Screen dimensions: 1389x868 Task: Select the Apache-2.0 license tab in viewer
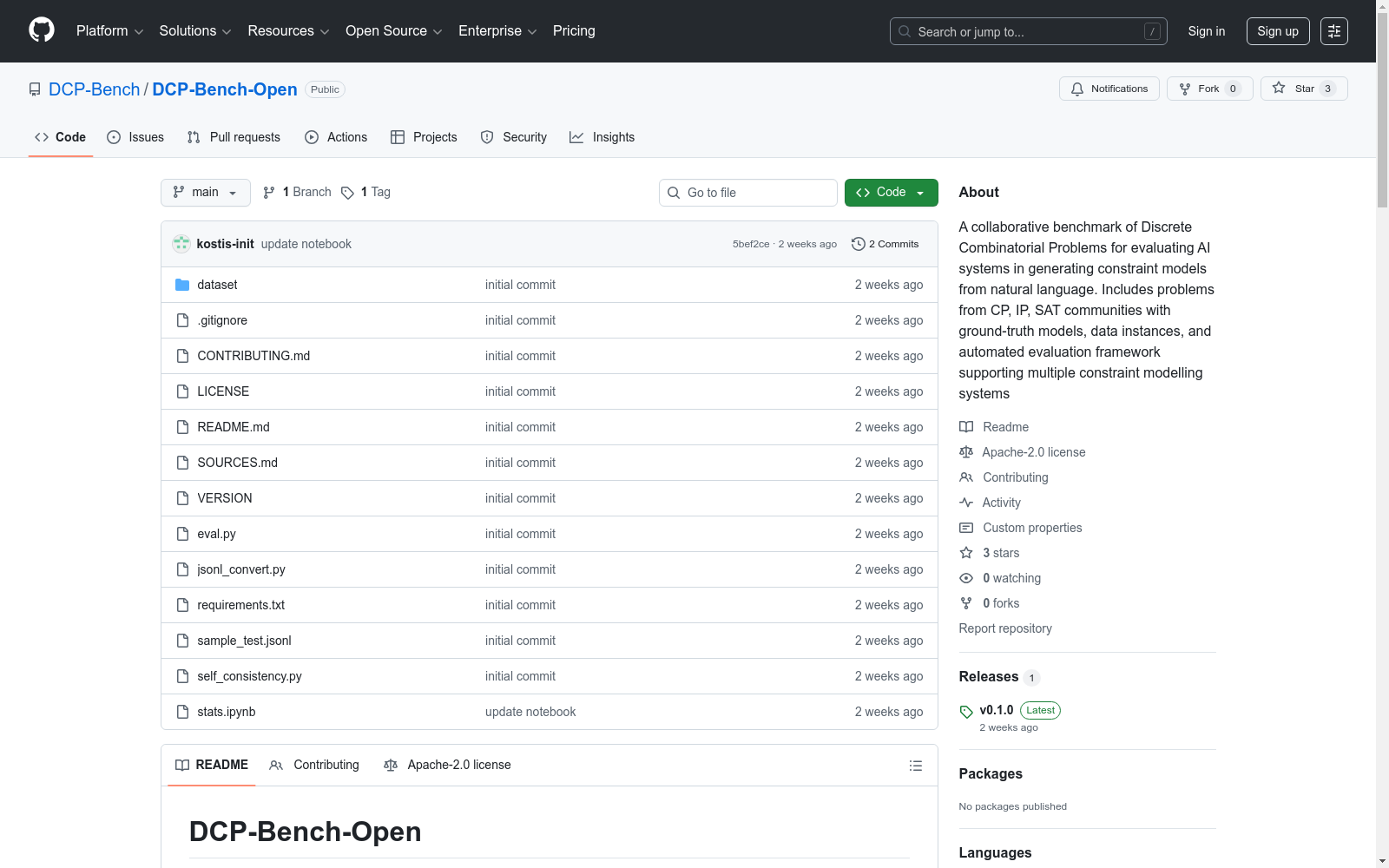coord(447,765)
